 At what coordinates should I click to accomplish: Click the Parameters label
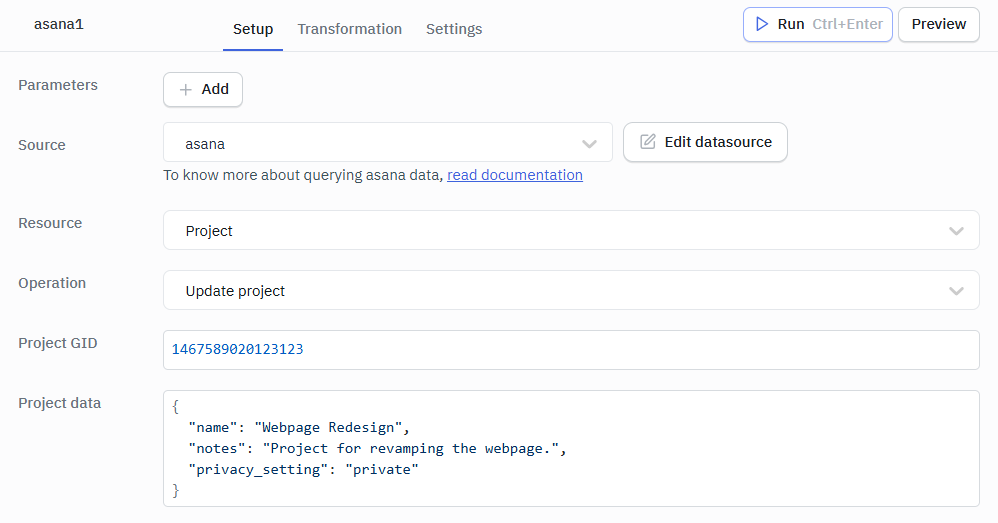(58, 85)
